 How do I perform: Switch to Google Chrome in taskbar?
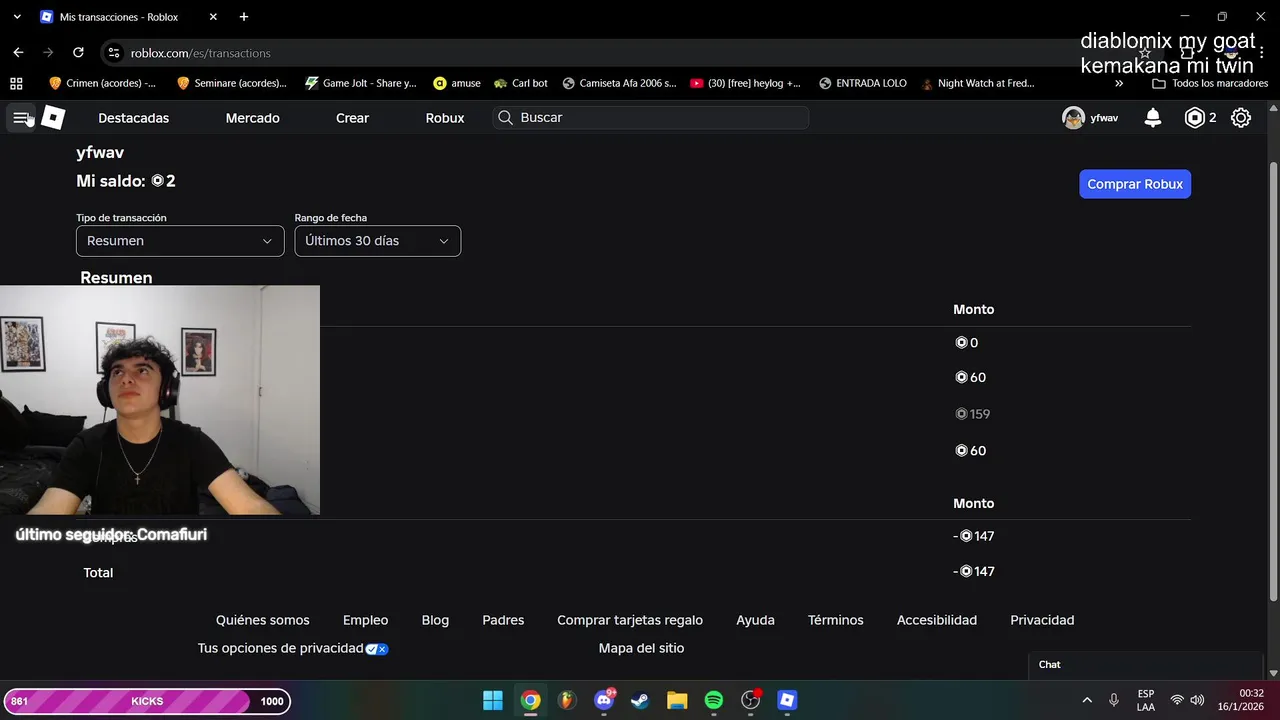530,700
